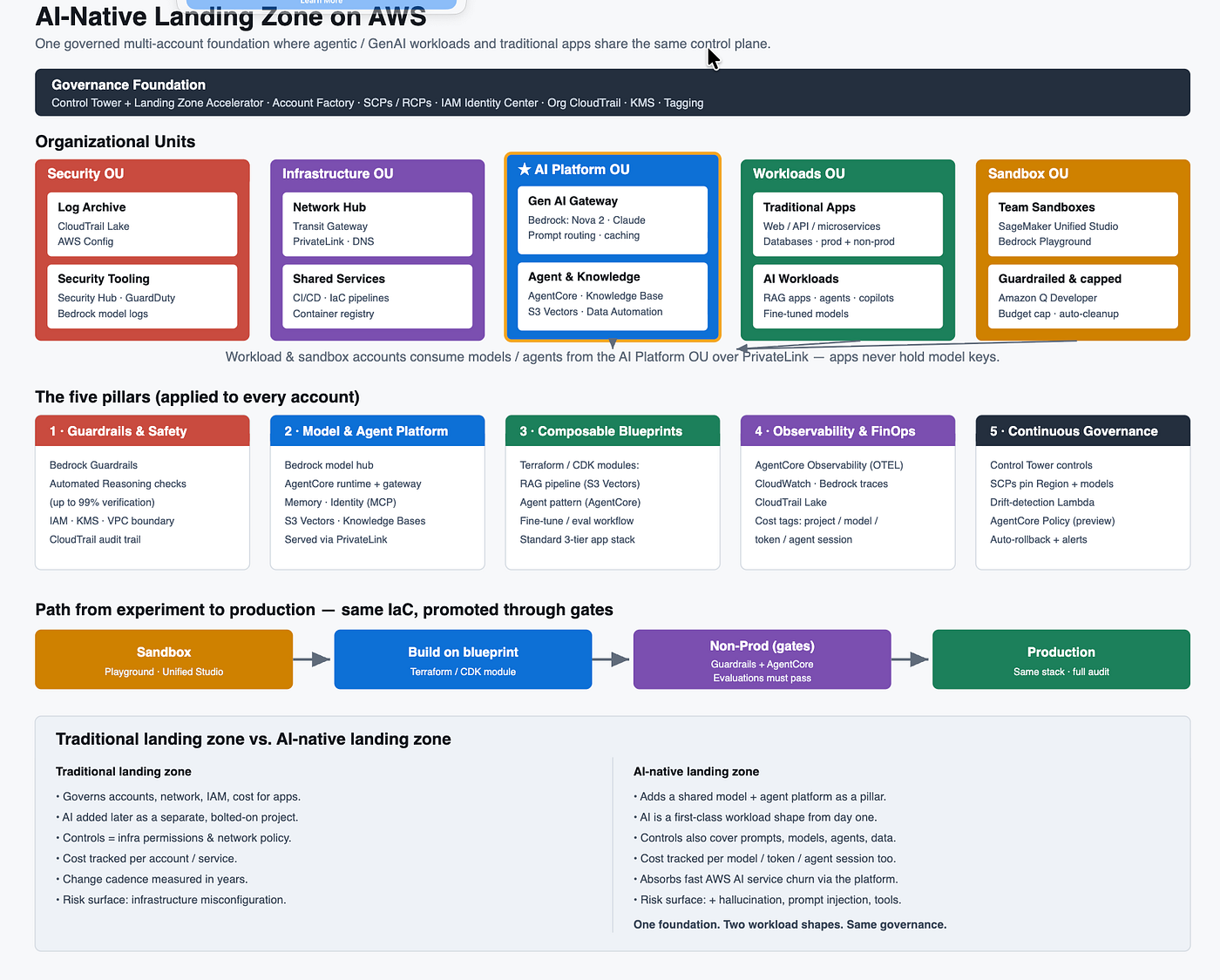This screenshot has height=980, width=1220.
Task: Click the Continuous Governance pillar header
Action: point(1083,431)
